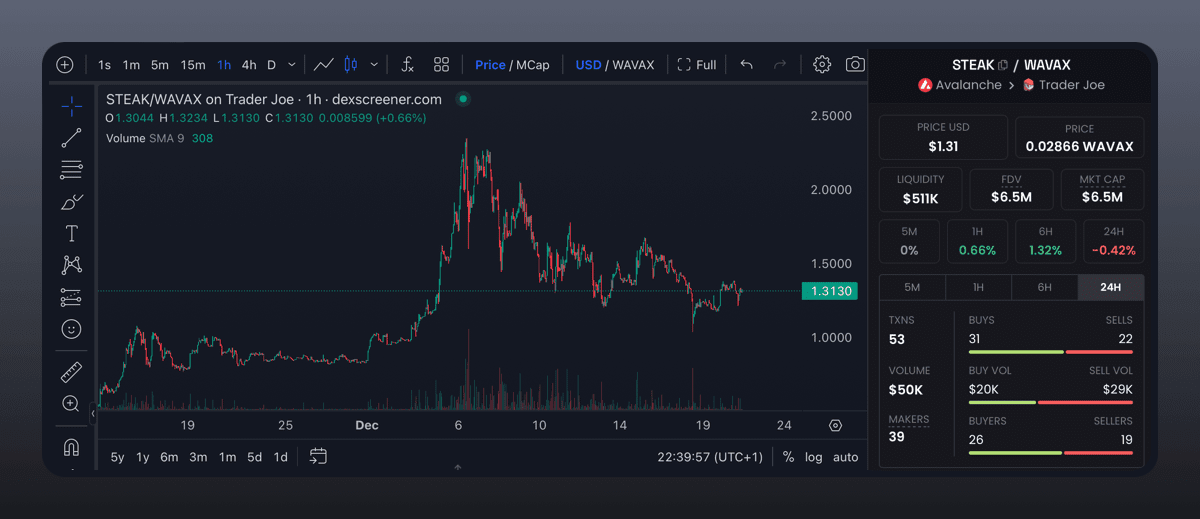This screenshot has height=519, width=1200.
Task: Set the interval to 4h
Action: [249, 65]
